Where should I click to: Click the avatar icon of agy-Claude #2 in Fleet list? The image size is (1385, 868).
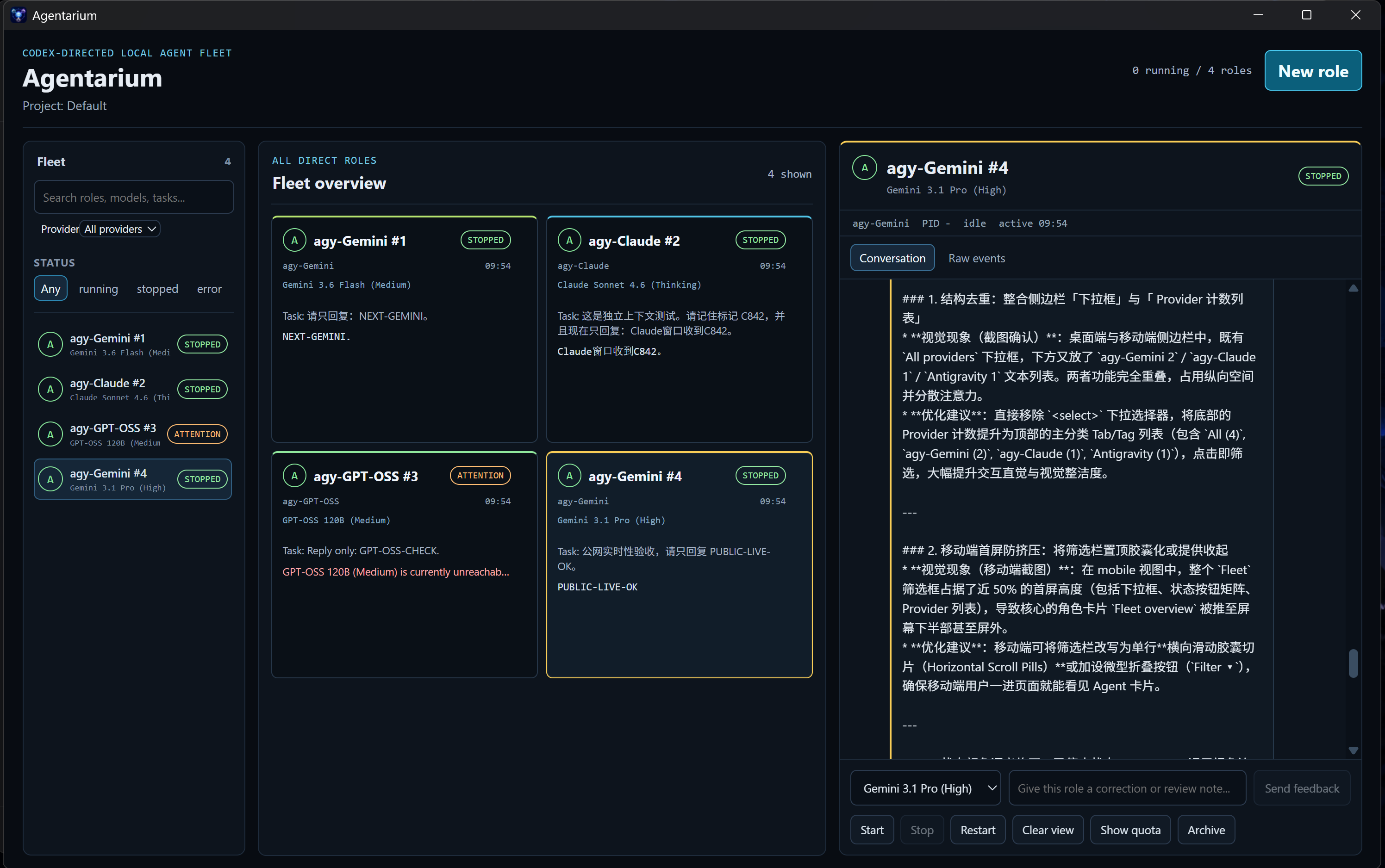(x=50, y=389)
